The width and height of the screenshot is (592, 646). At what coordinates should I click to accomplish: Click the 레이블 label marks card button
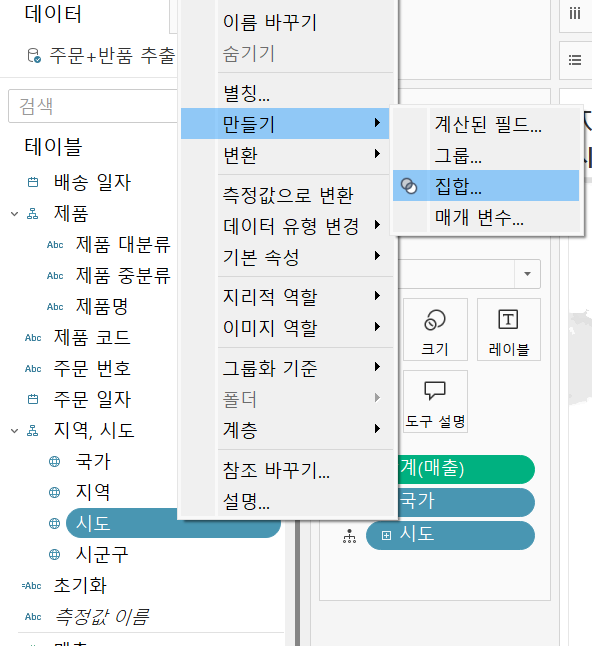[508, 330]
